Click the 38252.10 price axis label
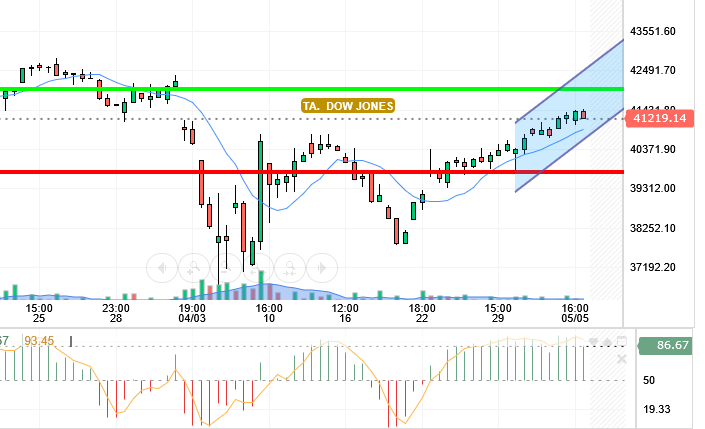This screenshot has height=429, width=705. [653, 228]
